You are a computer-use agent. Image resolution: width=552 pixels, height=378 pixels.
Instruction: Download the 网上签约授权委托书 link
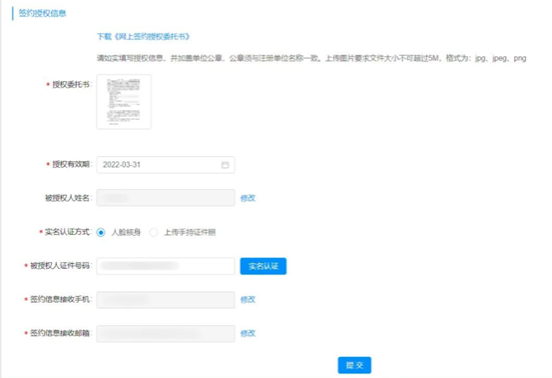click(x=143, y=37)
